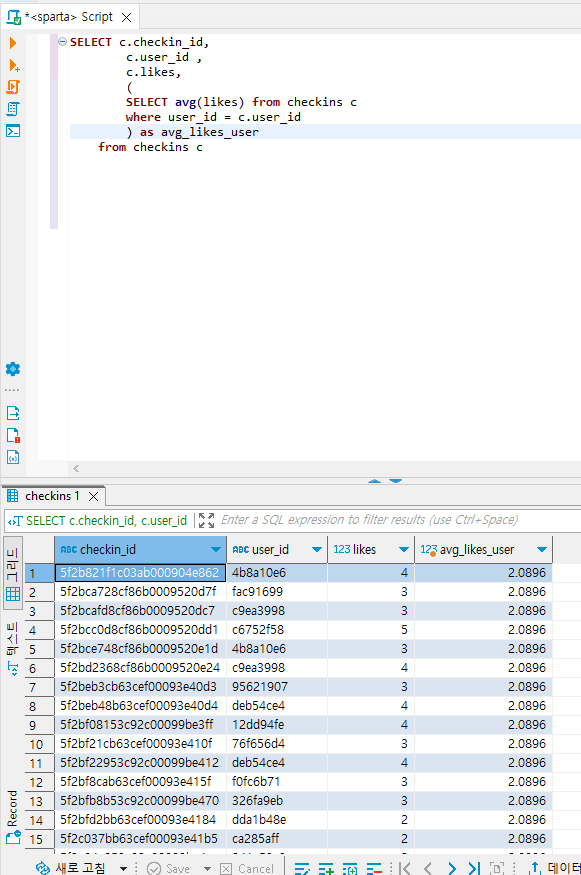The image size is (581, 875).
Task: Go to the previous row of the results
Action: [428, 868]
